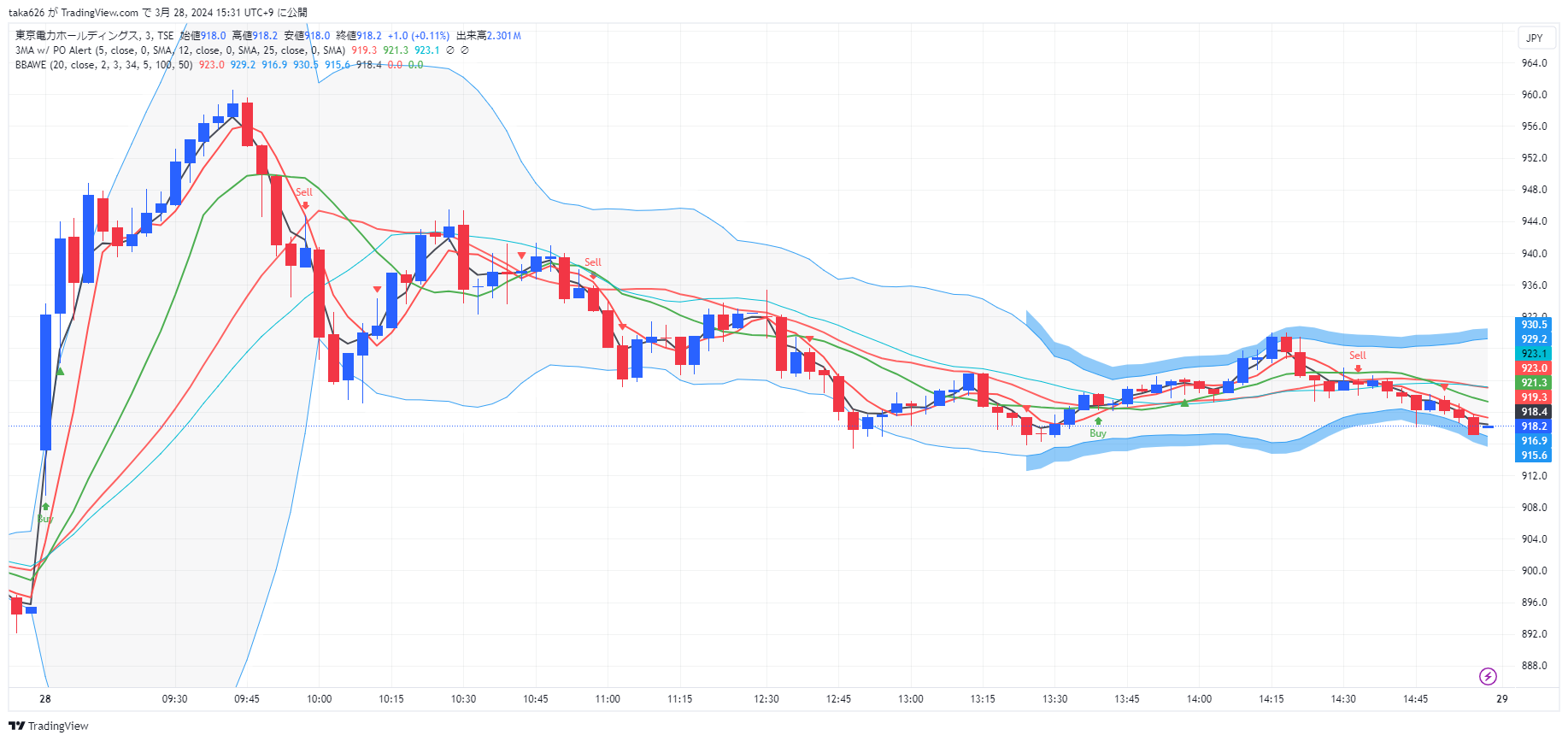Click the TradingView.com text in the header
The height and width of the screenshot is (741, 1568).
coord(99,13)
